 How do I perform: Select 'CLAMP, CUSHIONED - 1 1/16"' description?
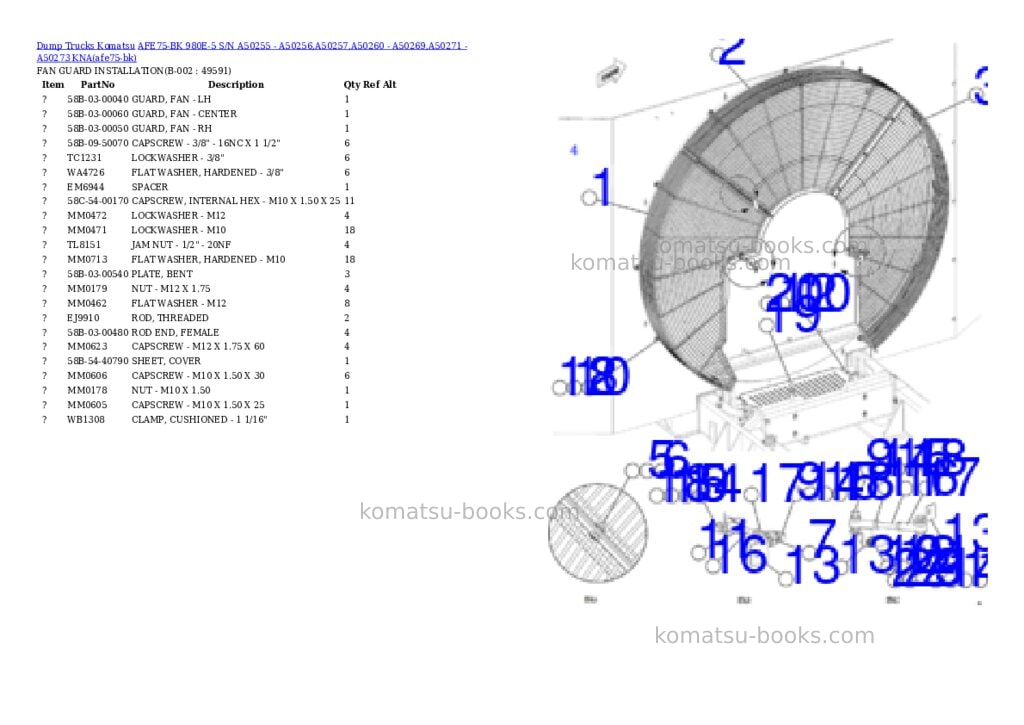(x=199, y=419)
